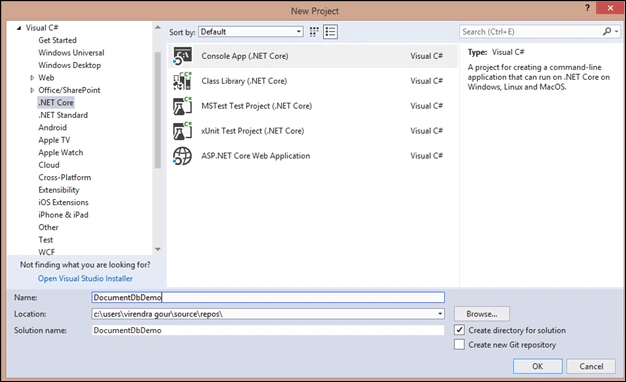
Task: Click xUnit Test Project (.NET Core) name
Action: (253, 131)
